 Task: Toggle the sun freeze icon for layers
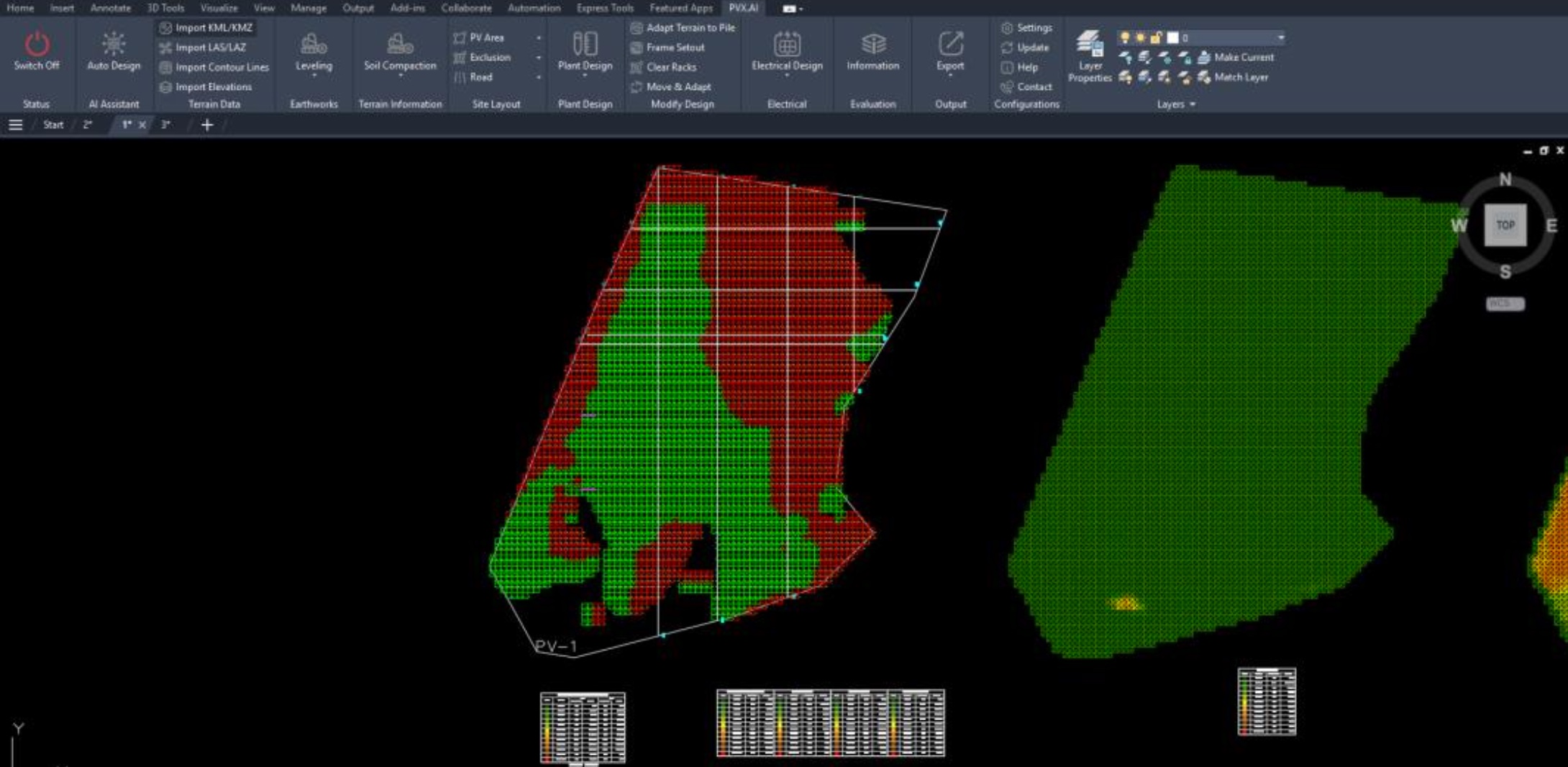[x=1140, y=37]
